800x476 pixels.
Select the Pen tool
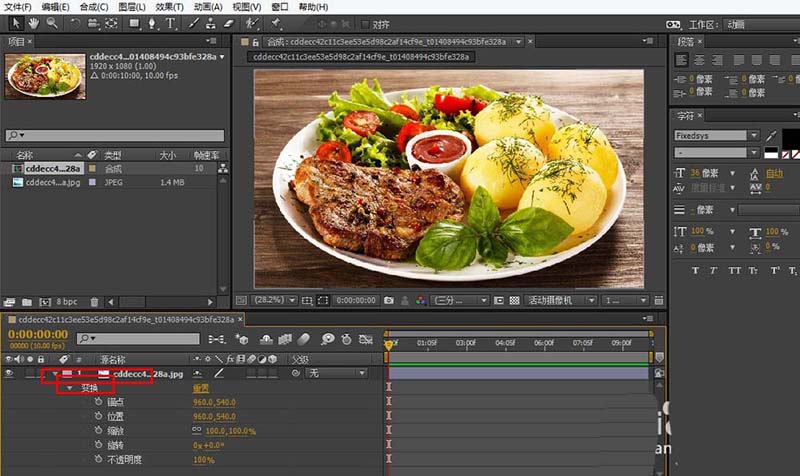pos(152,23)
